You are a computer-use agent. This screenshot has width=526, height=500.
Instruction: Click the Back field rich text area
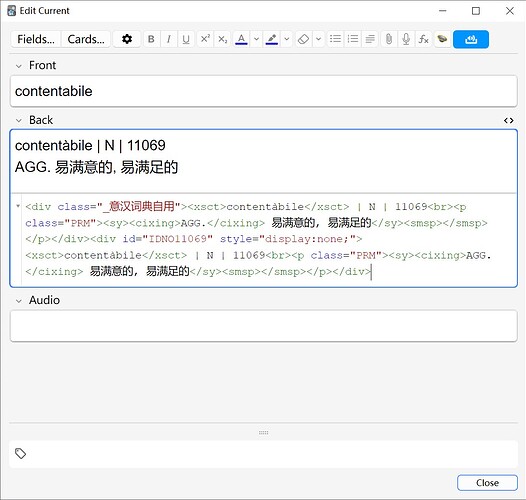click(x=263, y=161)
